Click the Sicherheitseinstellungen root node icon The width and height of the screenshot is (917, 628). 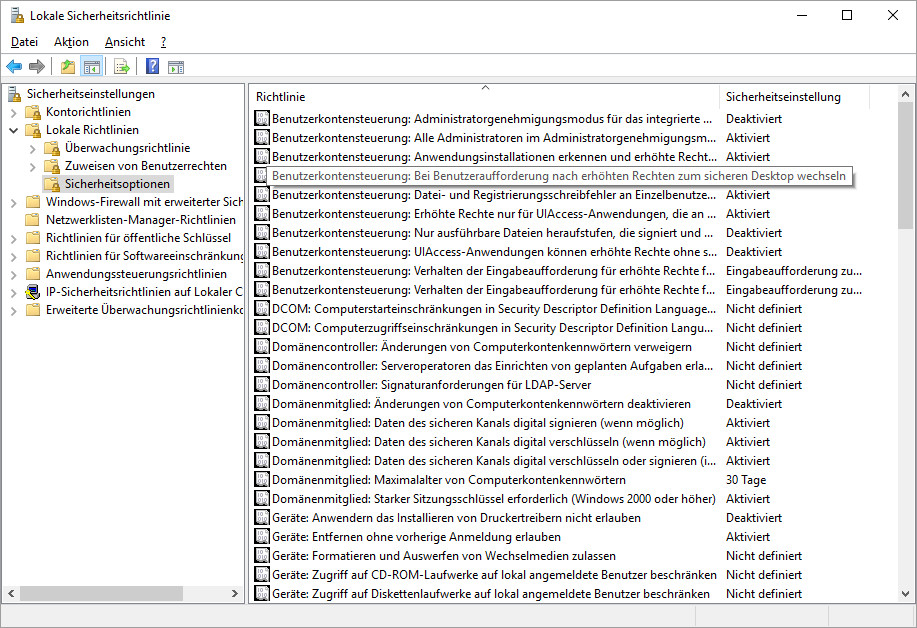pyautogui.click(x=15, y=94)
